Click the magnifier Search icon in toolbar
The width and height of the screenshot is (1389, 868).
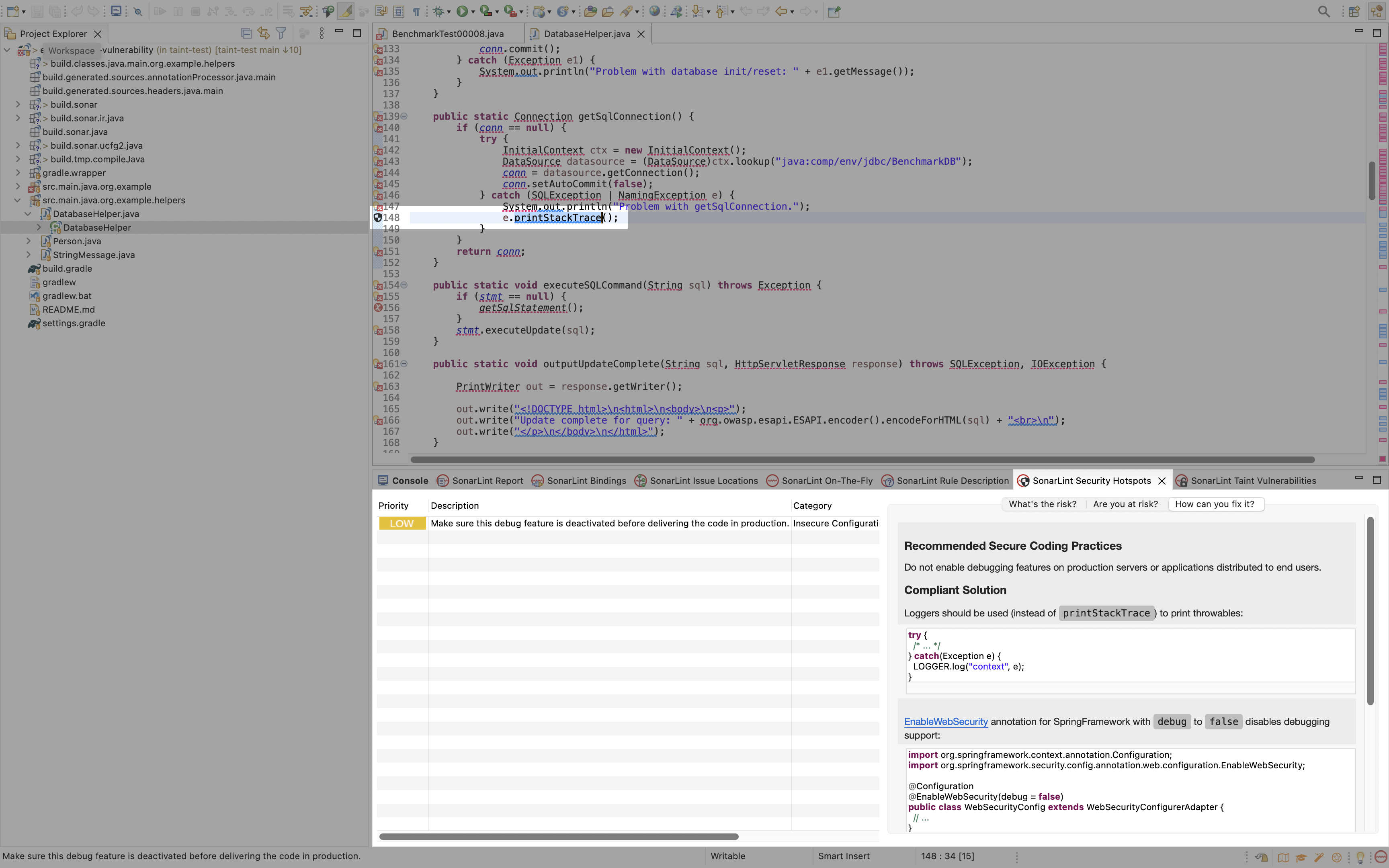pyautogui.click(x=1323, y=12)
